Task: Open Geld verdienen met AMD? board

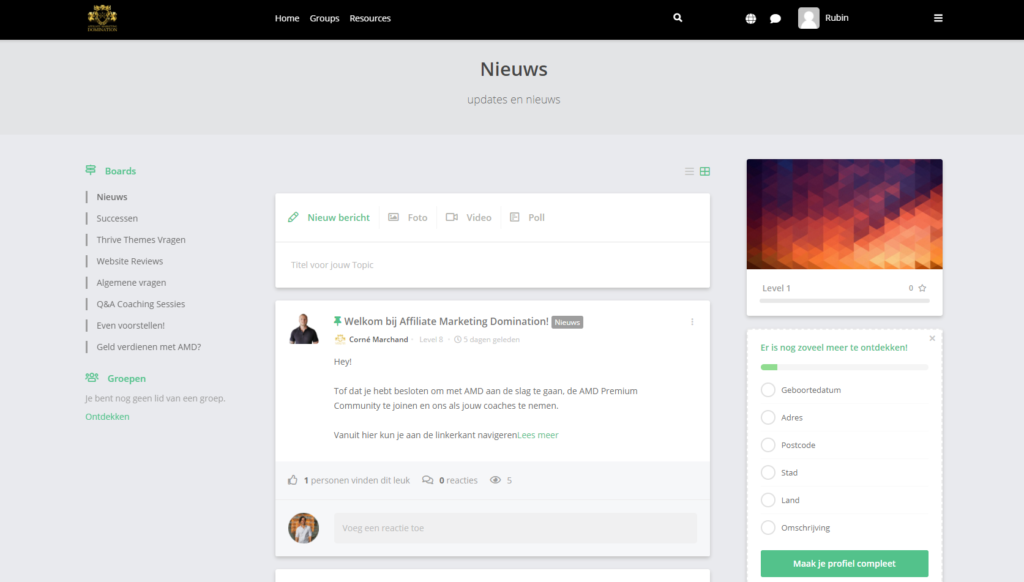Action: [149, 347]
